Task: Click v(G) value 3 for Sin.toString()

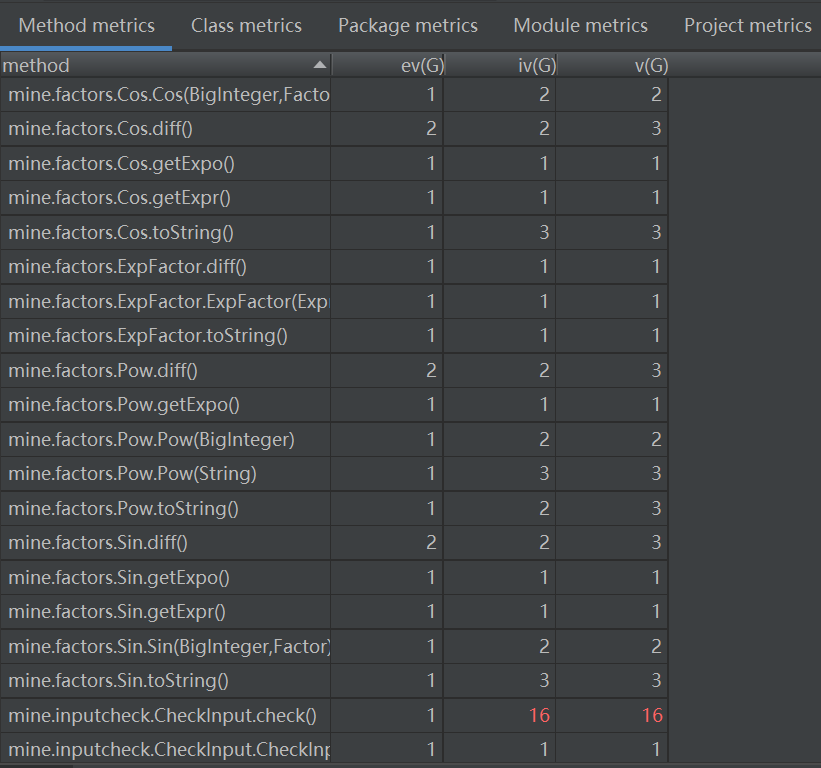Action: tap(656, 680)
